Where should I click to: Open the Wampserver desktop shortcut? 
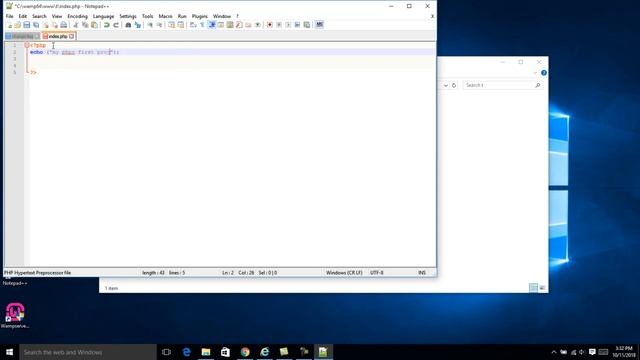(15, 316)
